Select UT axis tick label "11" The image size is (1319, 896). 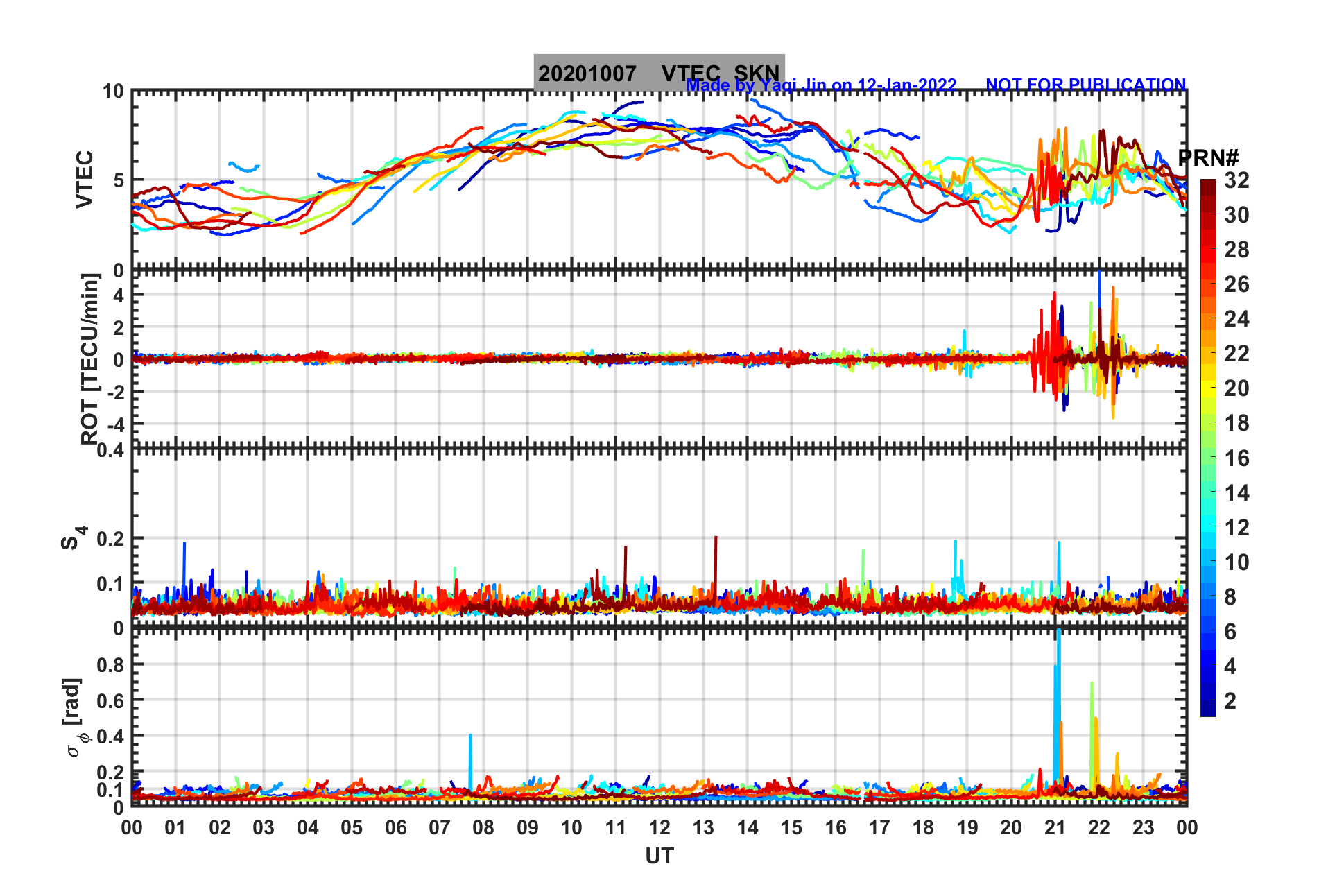(616, 827)
